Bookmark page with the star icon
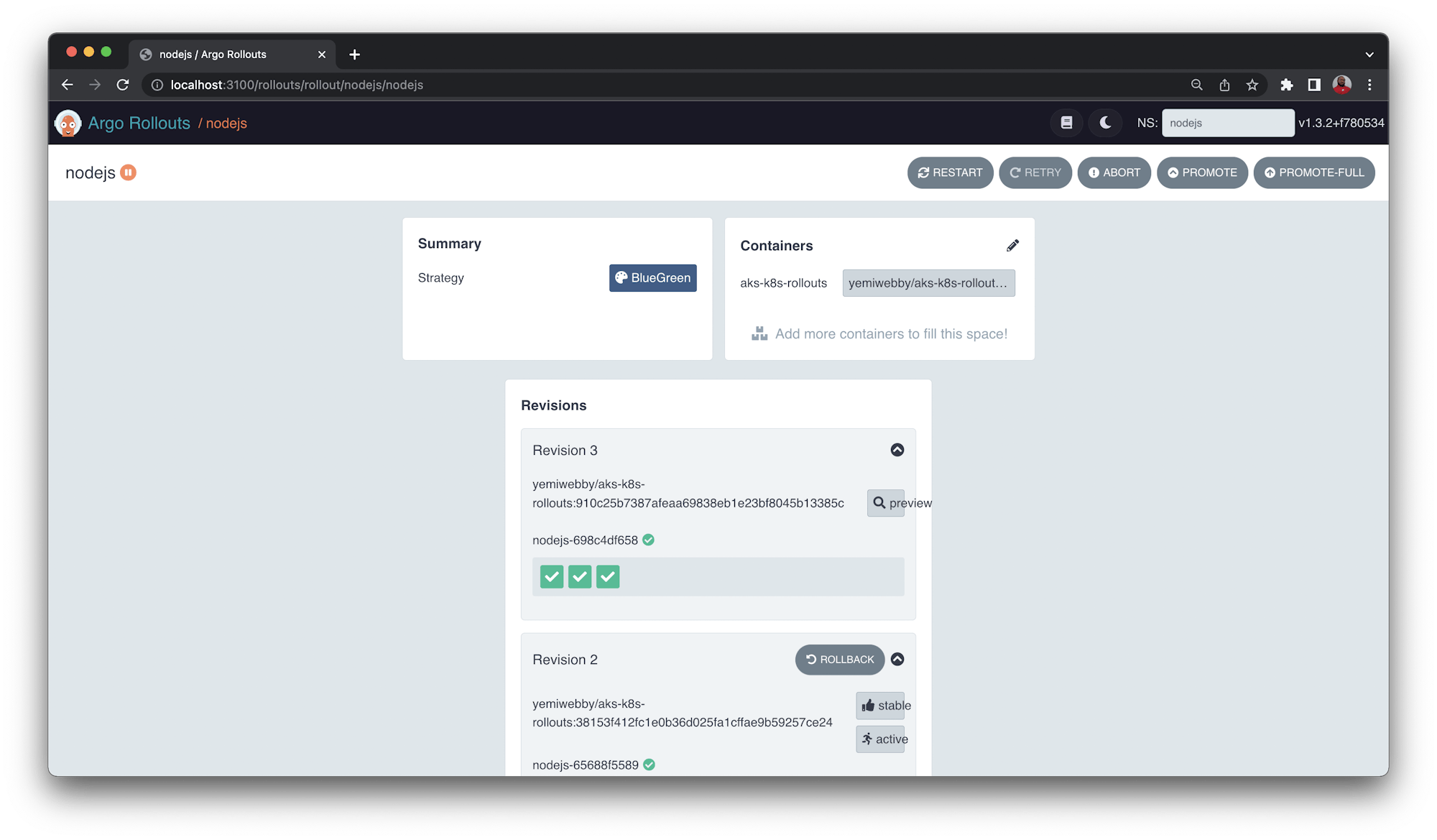Viewport: 1437px width, 840px height. coord(1252,85)
